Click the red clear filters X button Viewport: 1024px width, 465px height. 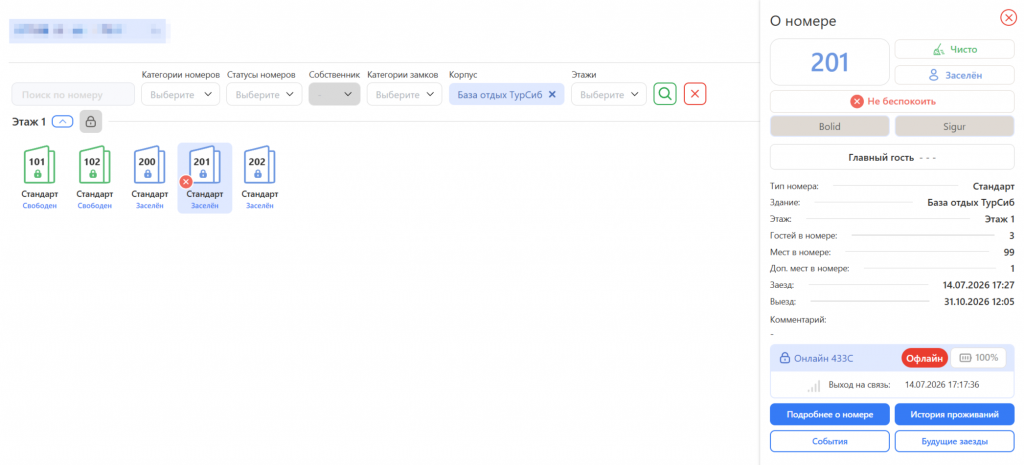coord(695,94)
